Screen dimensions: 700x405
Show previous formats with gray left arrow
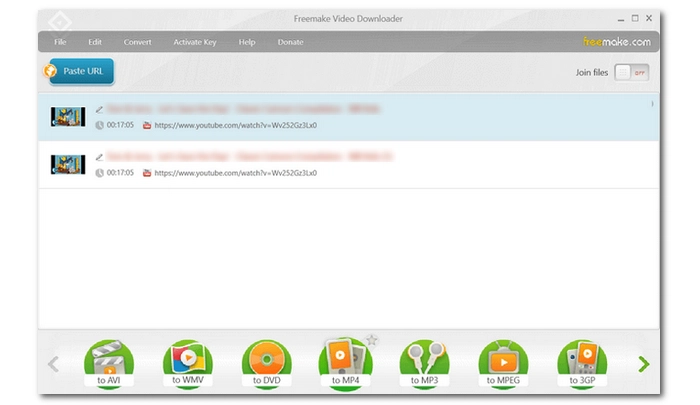[x=53, y=364]
